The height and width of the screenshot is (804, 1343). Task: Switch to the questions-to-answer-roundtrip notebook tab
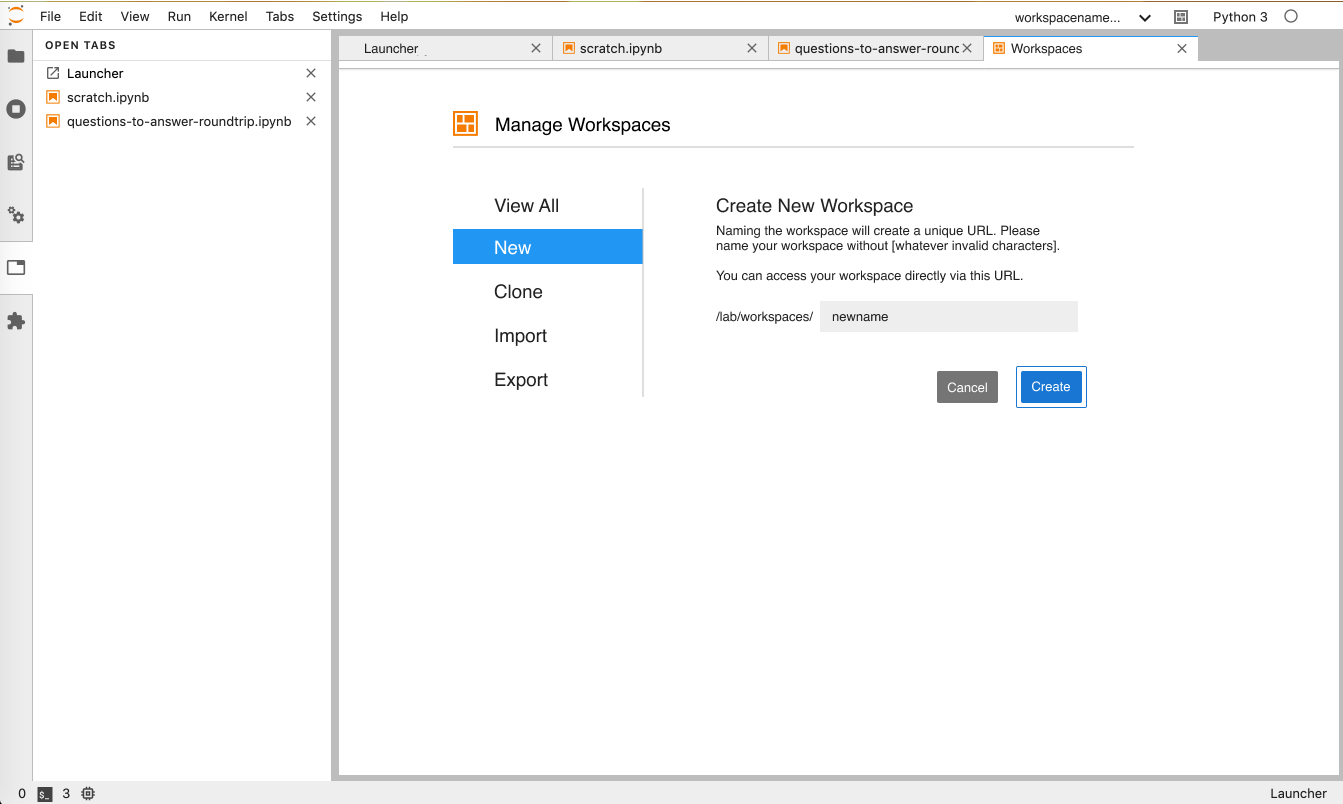click(x=875, y=48)
